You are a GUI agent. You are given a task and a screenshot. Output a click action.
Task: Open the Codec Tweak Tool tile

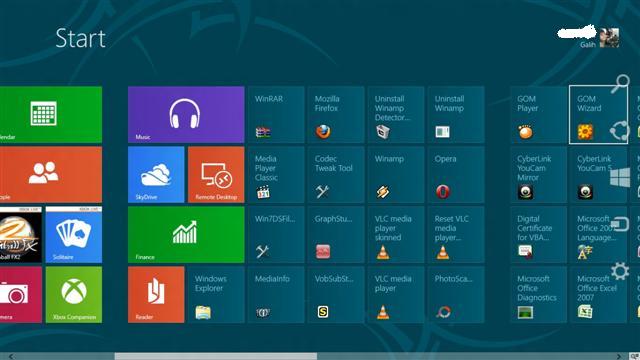336,174
